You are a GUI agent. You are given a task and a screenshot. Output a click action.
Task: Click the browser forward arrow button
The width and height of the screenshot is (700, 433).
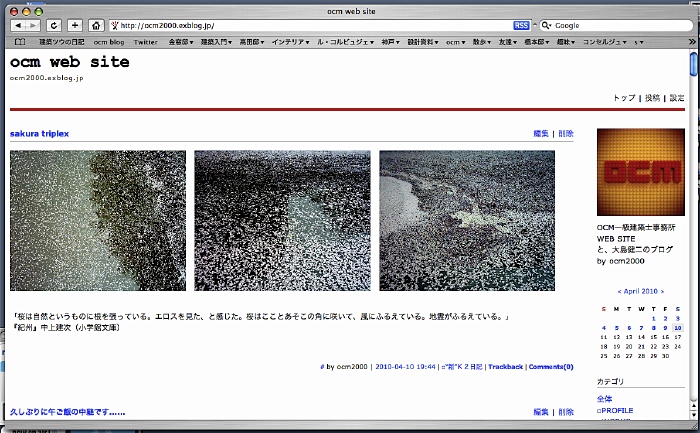[35, 25]
